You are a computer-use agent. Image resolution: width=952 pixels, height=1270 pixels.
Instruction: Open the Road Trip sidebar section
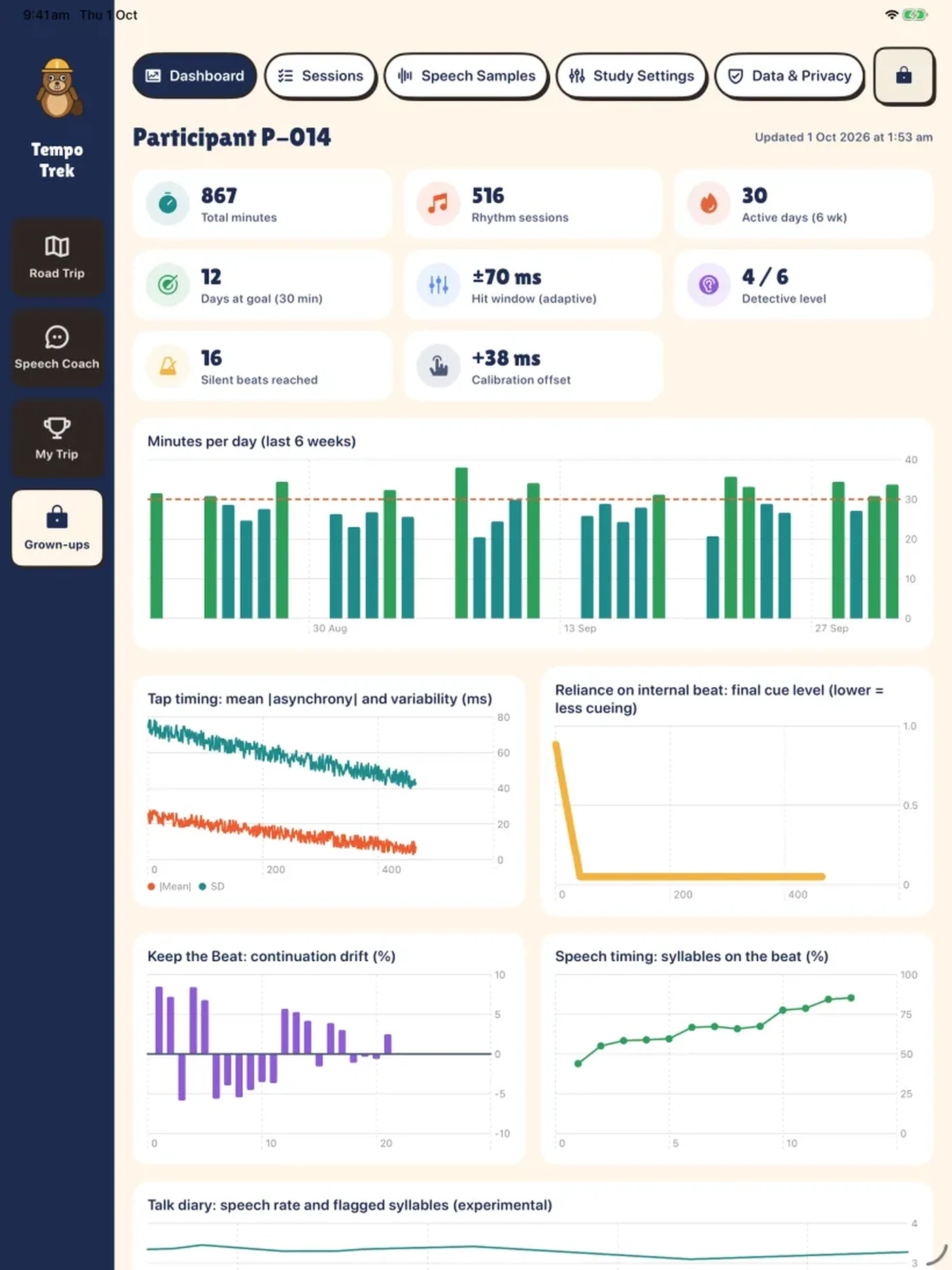(x=57, y=257)
